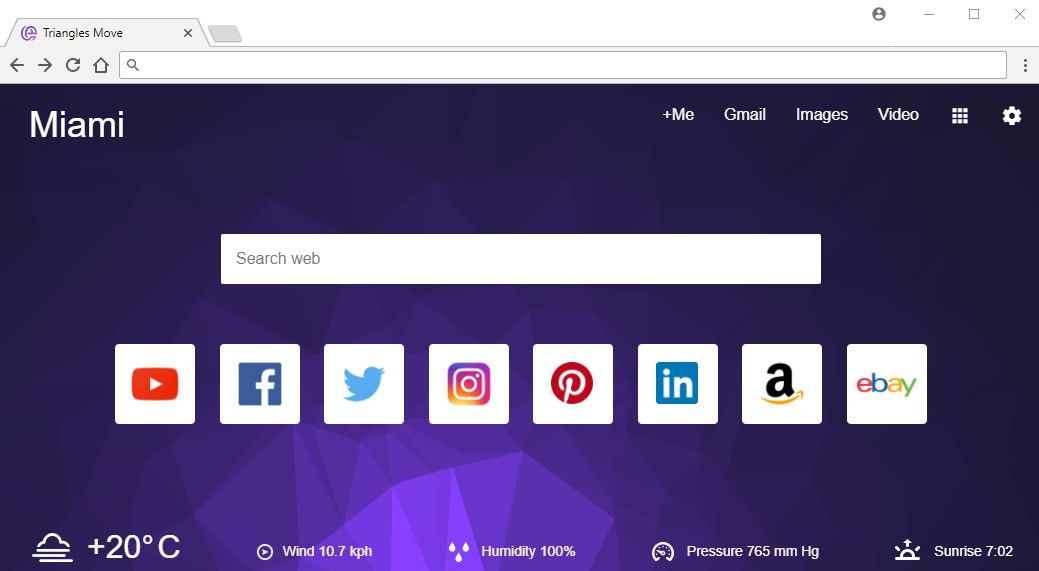Reload the page with refresh icon
Image resolution: width=1039 pixels, height=571 pixels.
(73, 65)
